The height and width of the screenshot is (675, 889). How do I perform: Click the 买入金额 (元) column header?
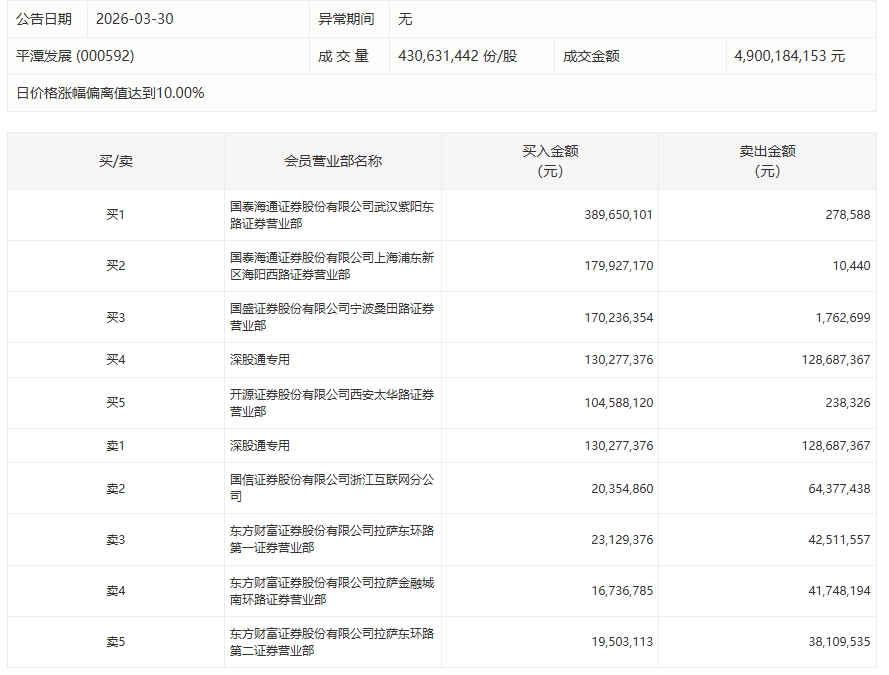pos(549,161)
